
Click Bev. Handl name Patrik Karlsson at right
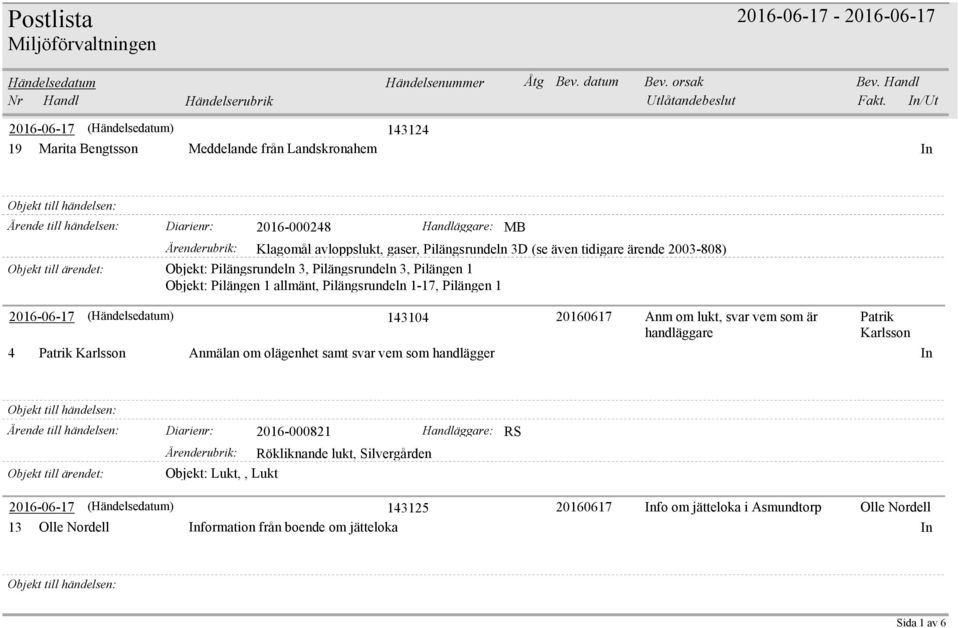[885, 325]
